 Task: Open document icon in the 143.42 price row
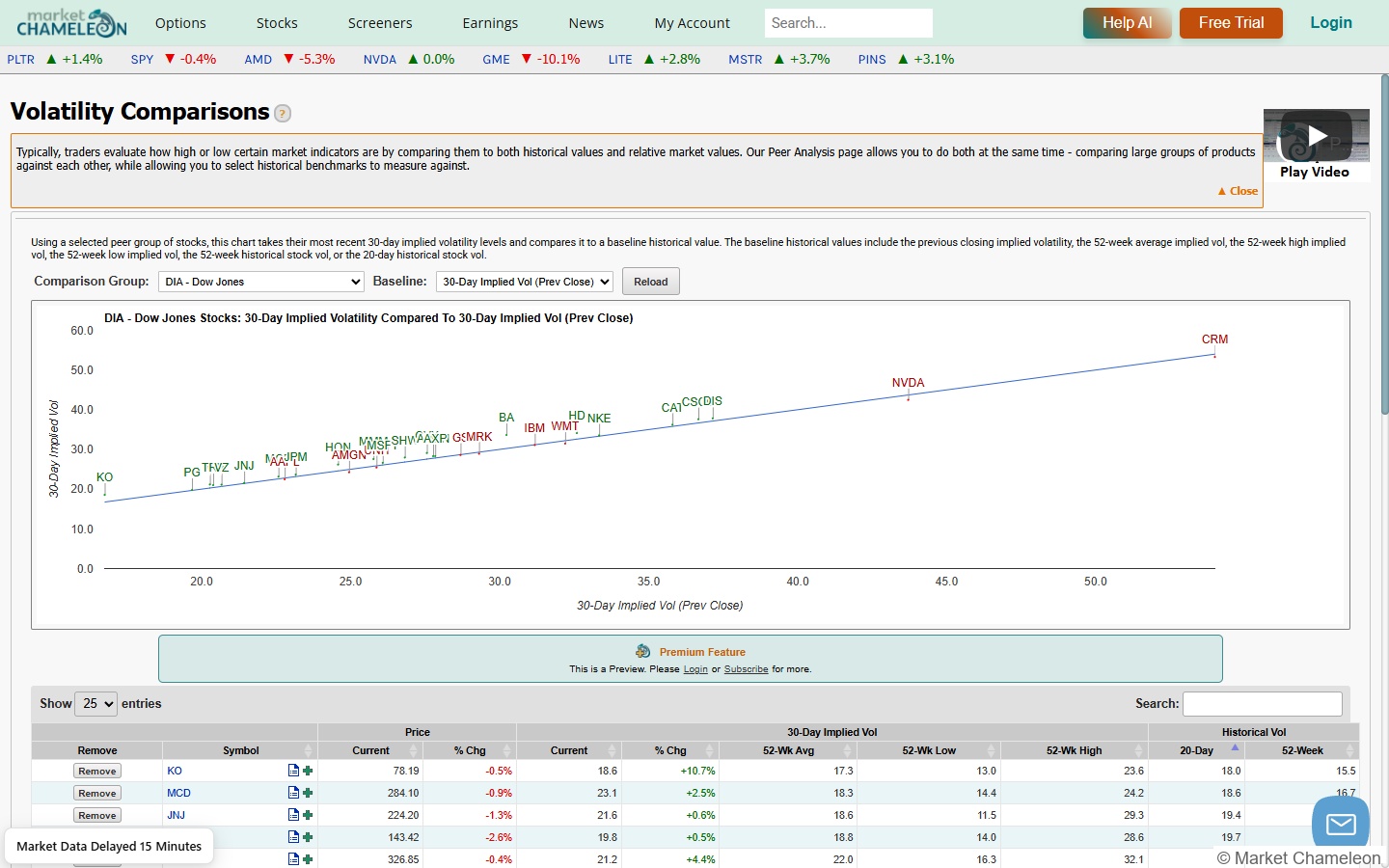click(x=293, y=837)
